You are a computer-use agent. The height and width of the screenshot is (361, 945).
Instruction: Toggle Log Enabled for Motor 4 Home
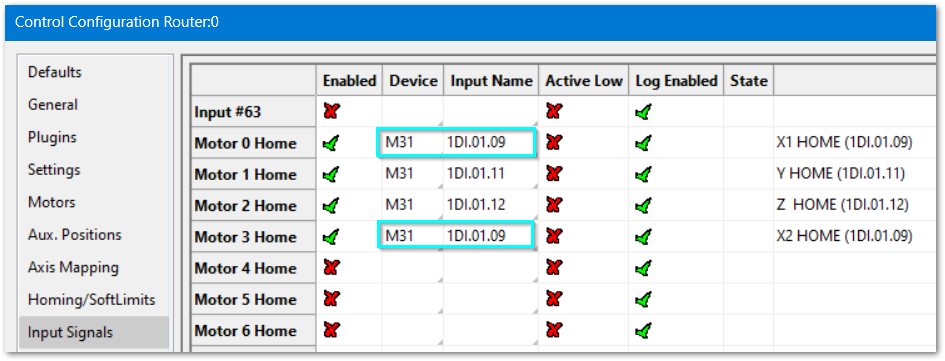[643, 268]
